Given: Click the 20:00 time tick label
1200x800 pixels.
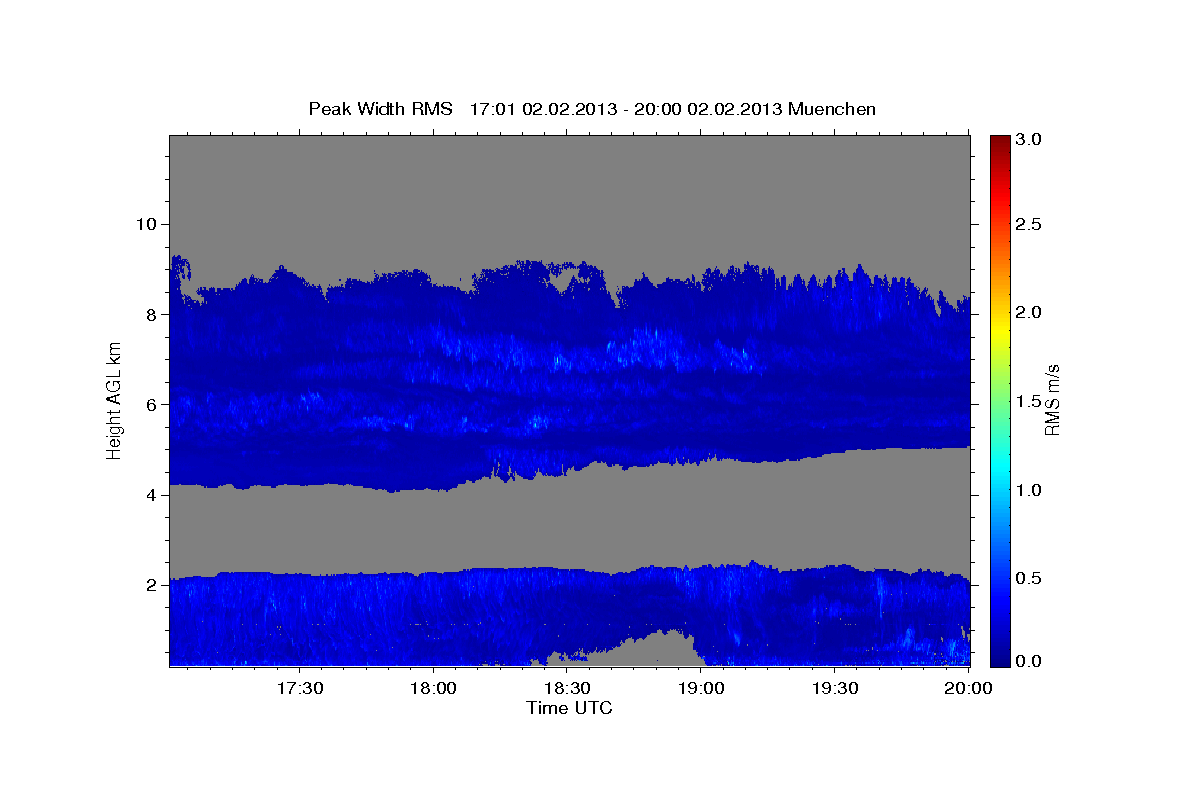Looking at the screenshot, I should [x=968, y=689].
